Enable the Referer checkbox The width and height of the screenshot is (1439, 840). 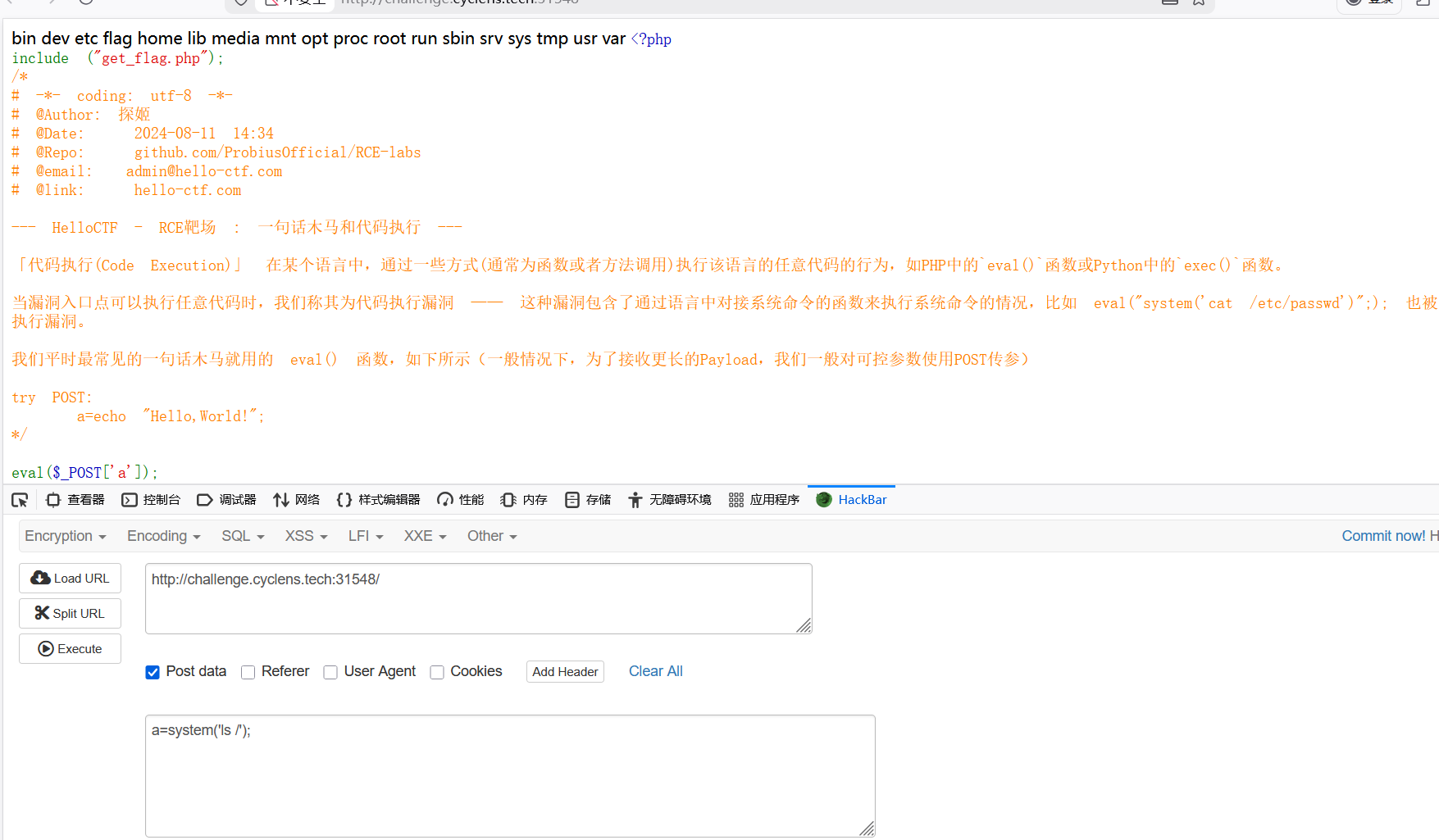coord(248,673)
